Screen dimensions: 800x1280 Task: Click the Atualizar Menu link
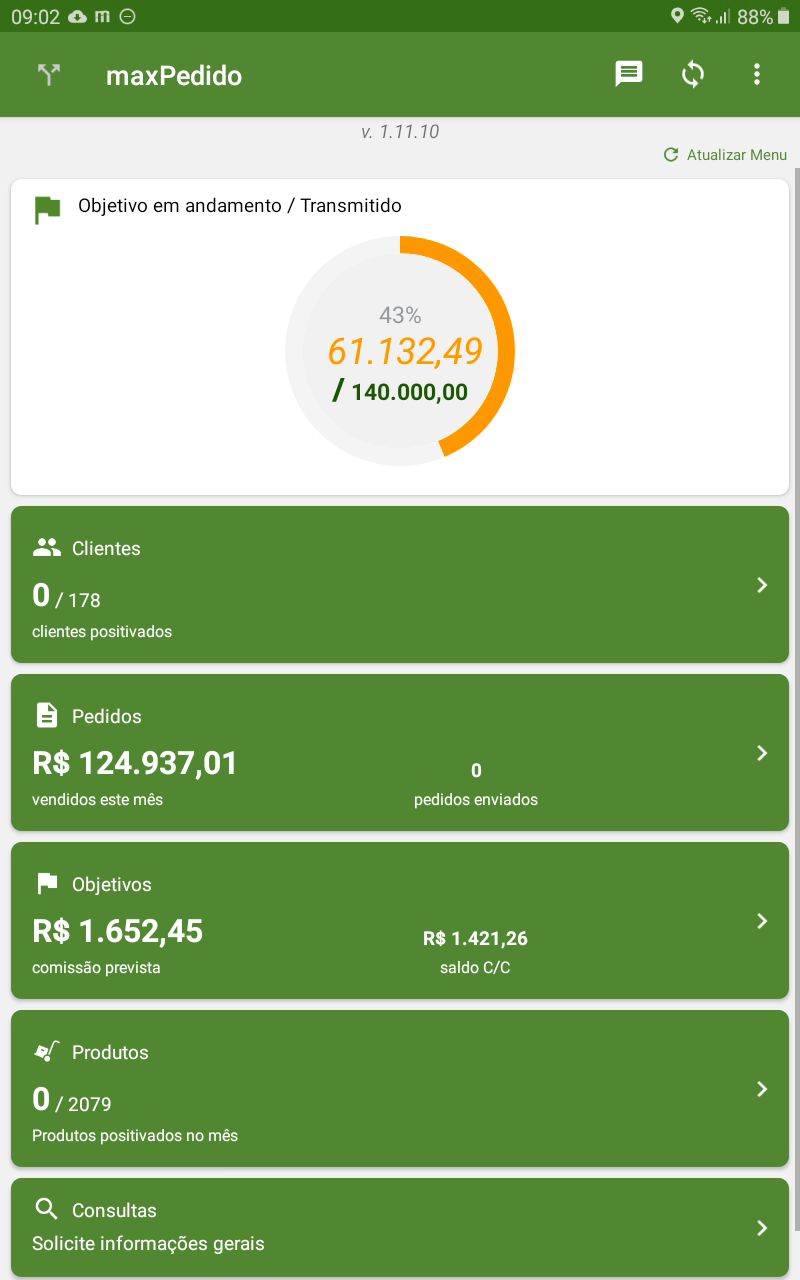point(725,155)
